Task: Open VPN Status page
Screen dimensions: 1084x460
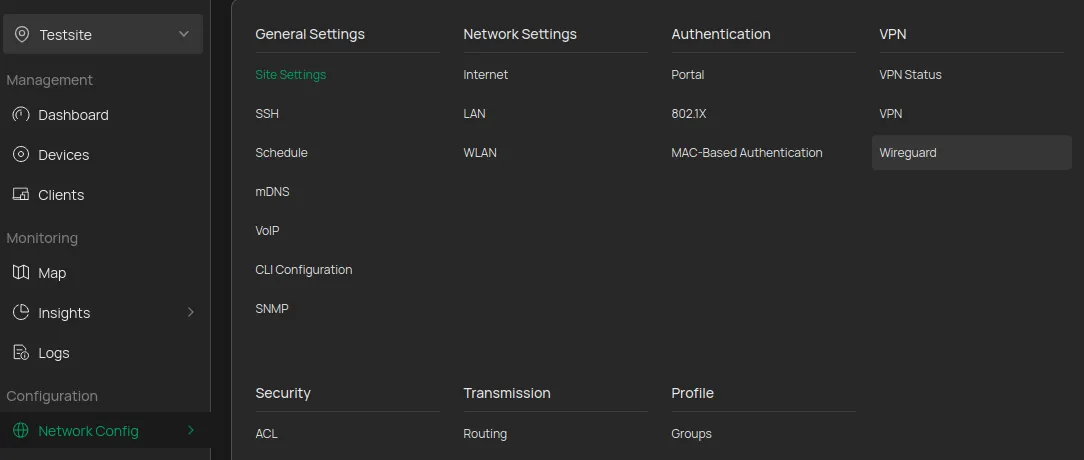Action: (x=910, y=74)
